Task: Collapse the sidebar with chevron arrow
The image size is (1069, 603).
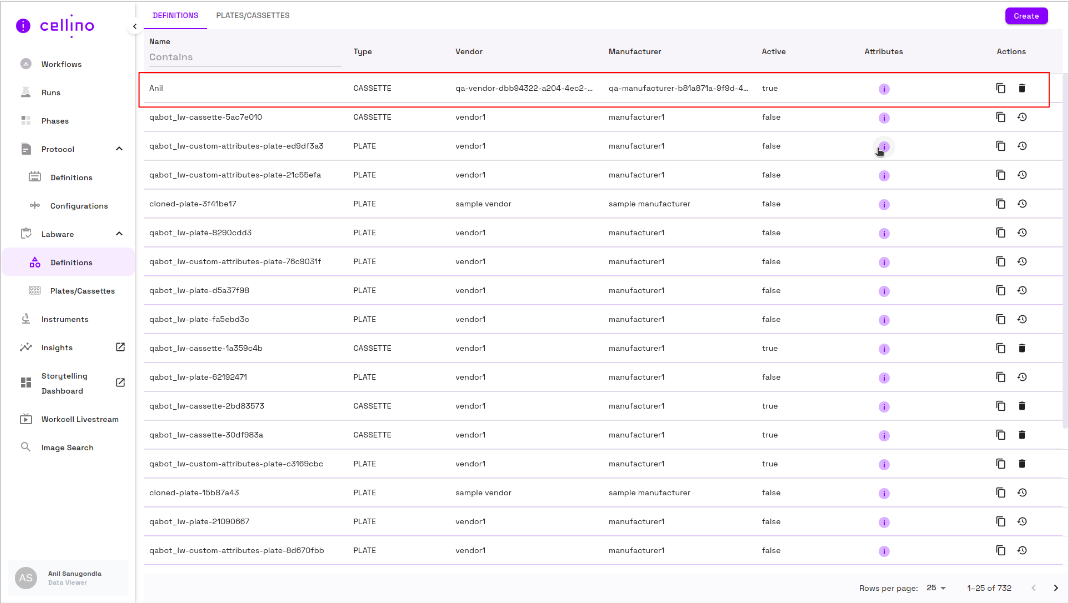Action: click(x=134, y=26)
